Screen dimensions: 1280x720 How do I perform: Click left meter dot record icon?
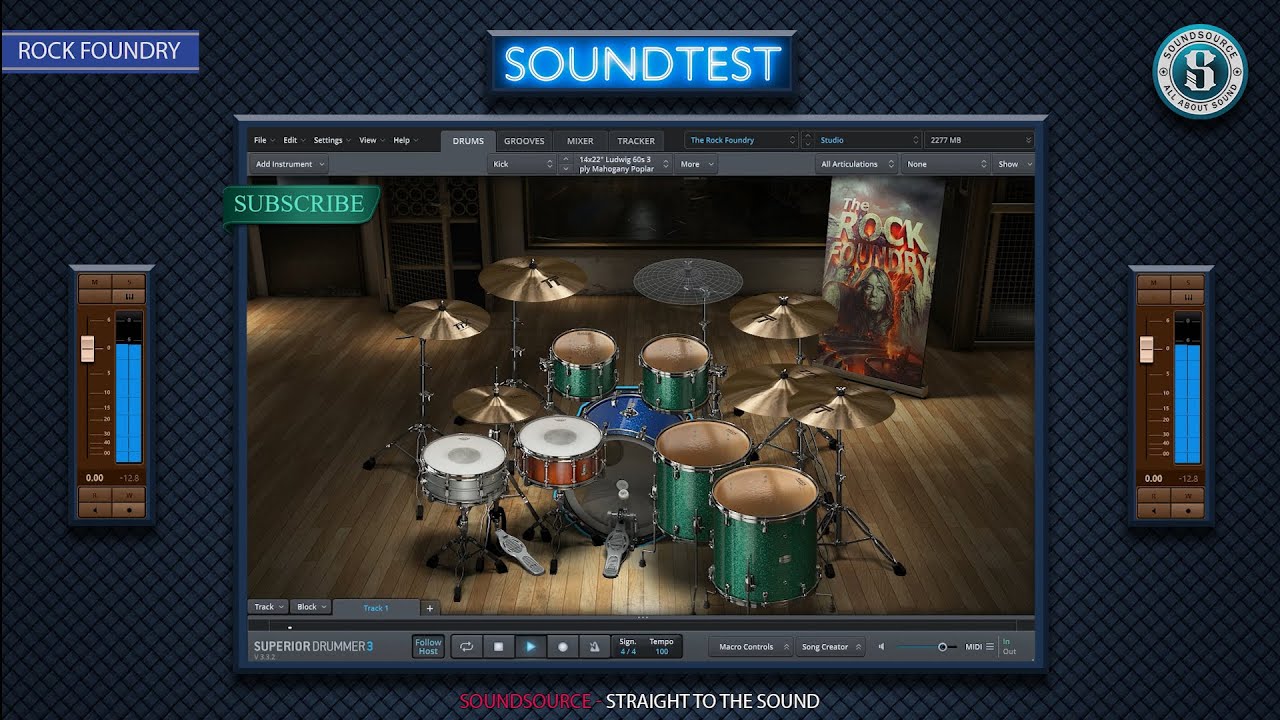point(128,509)
